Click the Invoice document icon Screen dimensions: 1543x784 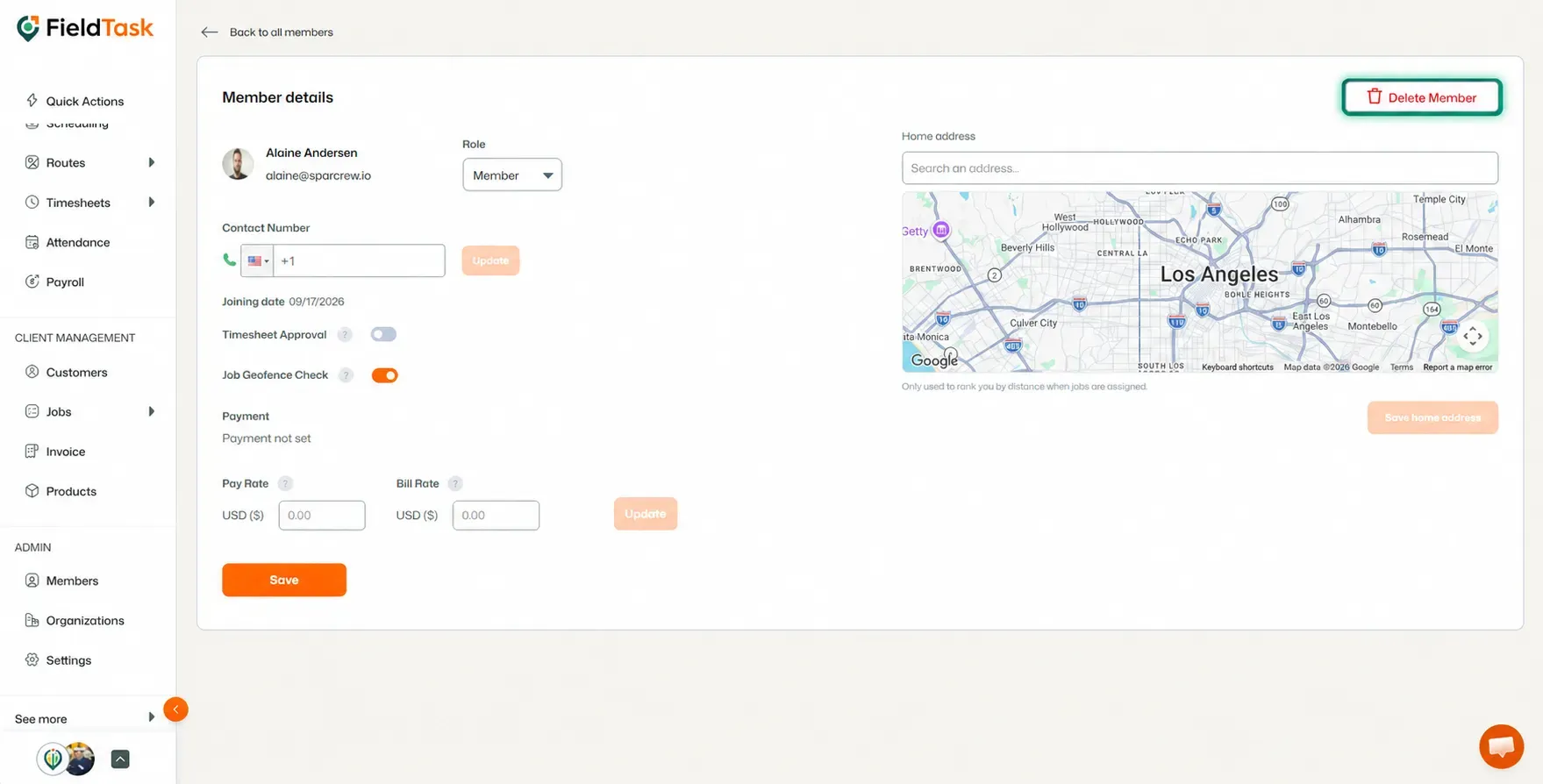pyautogui.click(x=32, y=452)
